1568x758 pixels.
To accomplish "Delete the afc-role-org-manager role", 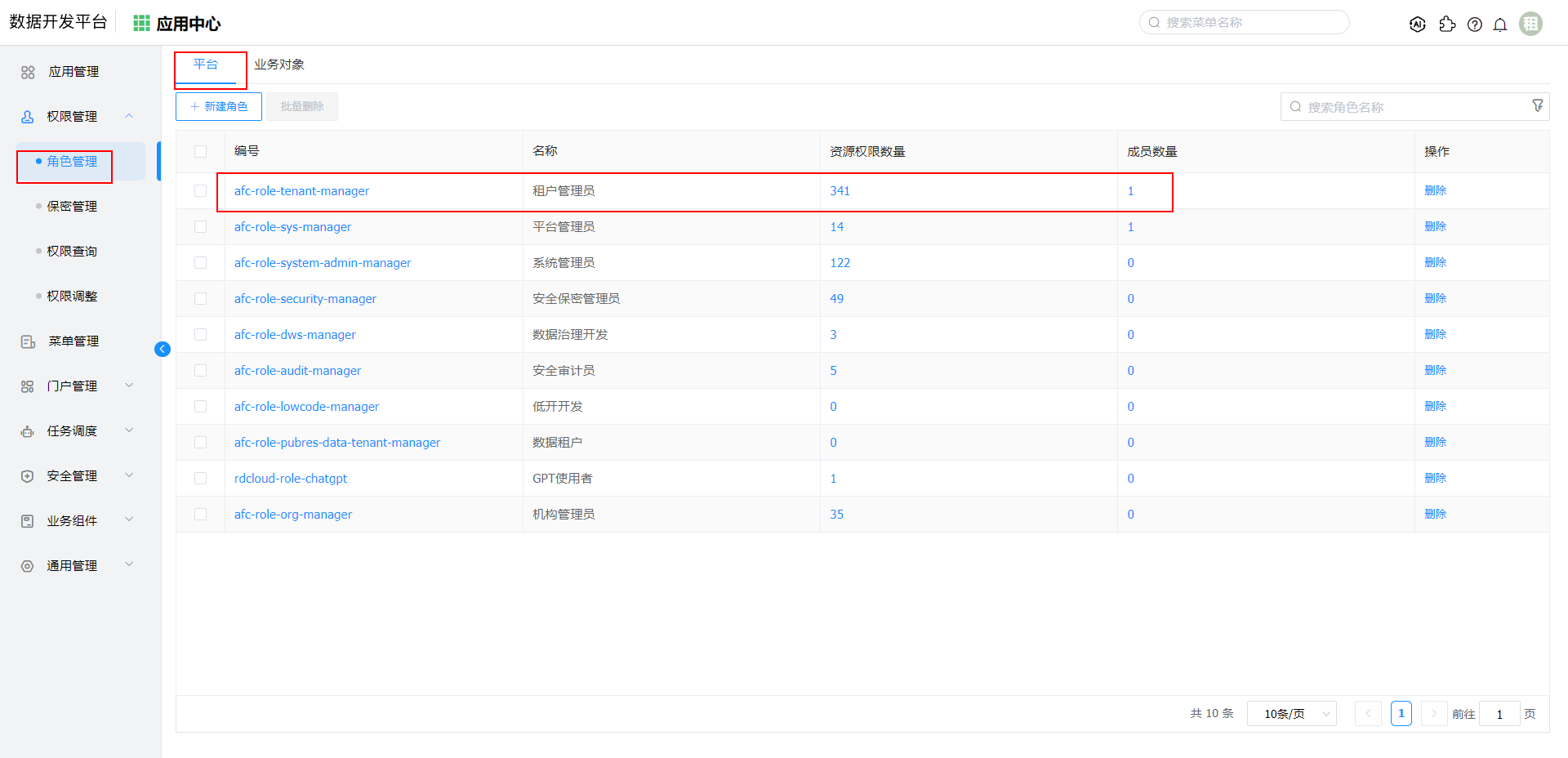I will click(x=1435, y=514).
